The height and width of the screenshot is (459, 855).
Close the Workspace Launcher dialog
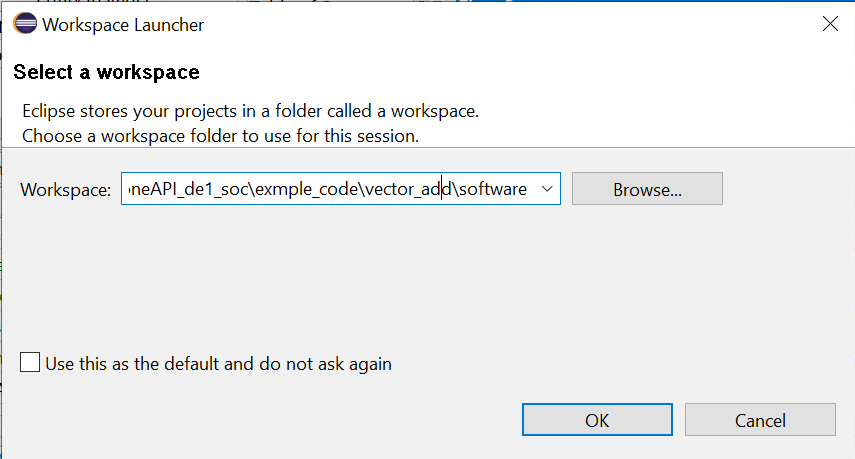click(830, 24)
